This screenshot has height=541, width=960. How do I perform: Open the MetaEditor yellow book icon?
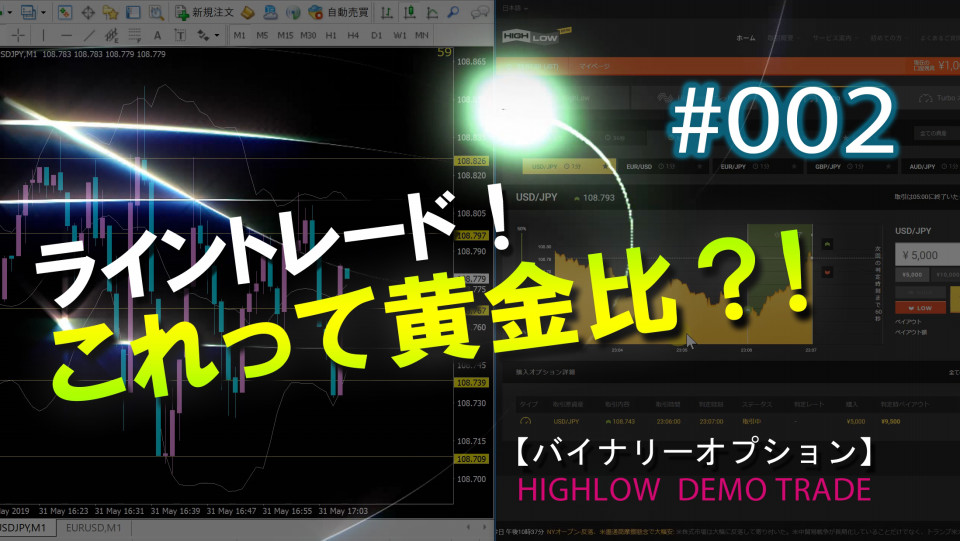pyautogui.click(x=247, y=12)
